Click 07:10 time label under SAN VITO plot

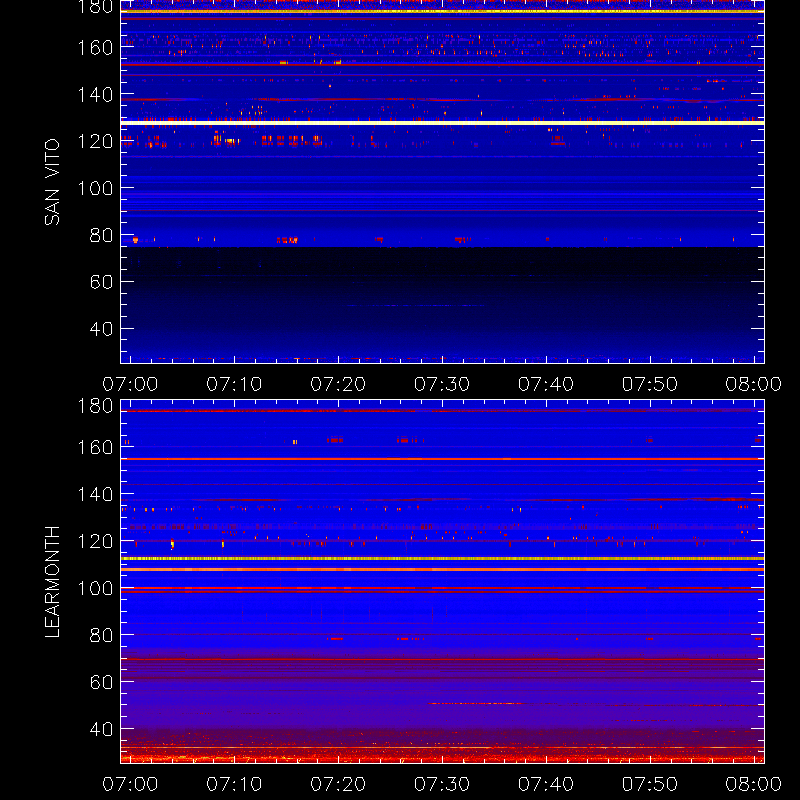pyautogui.click(x=234, y=384)
